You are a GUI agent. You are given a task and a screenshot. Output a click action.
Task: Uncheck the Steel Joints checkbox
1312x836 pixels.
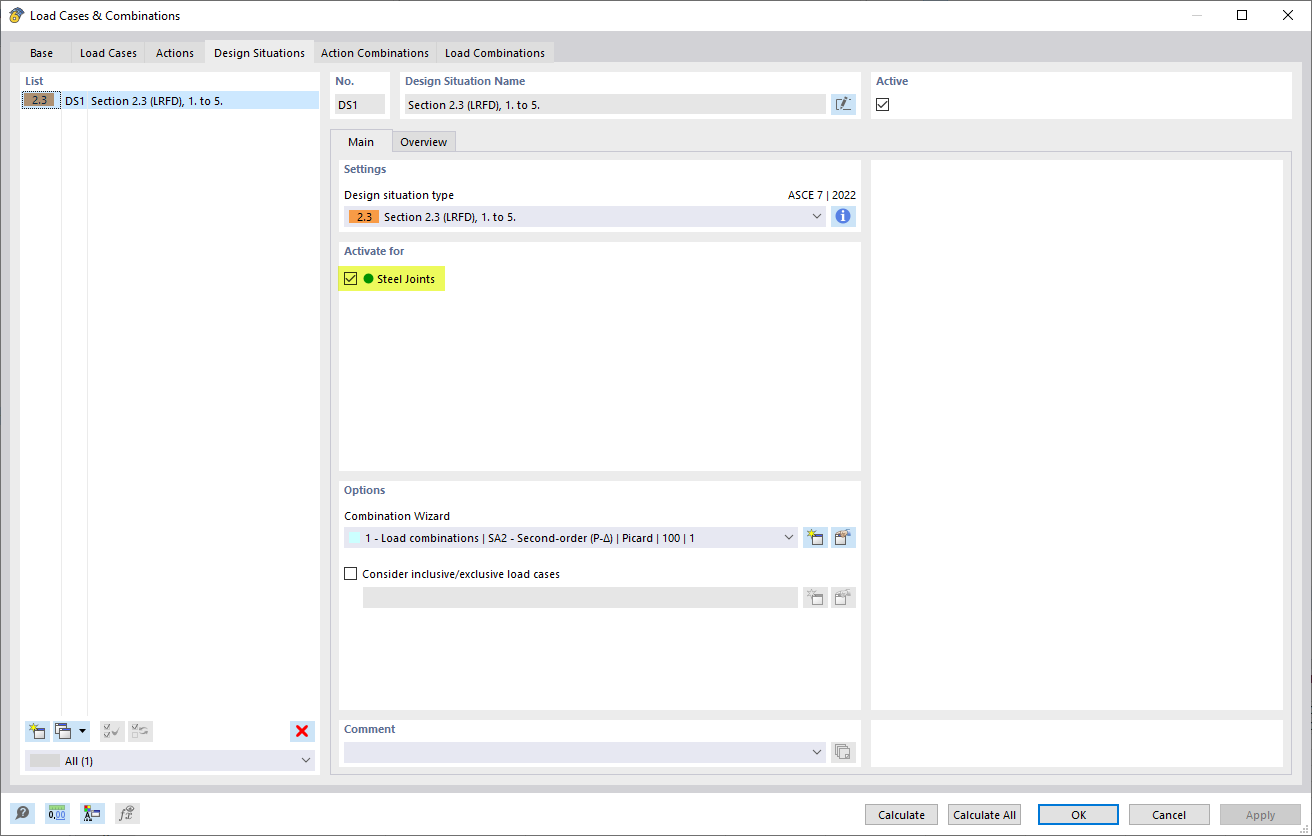point(350,279)
